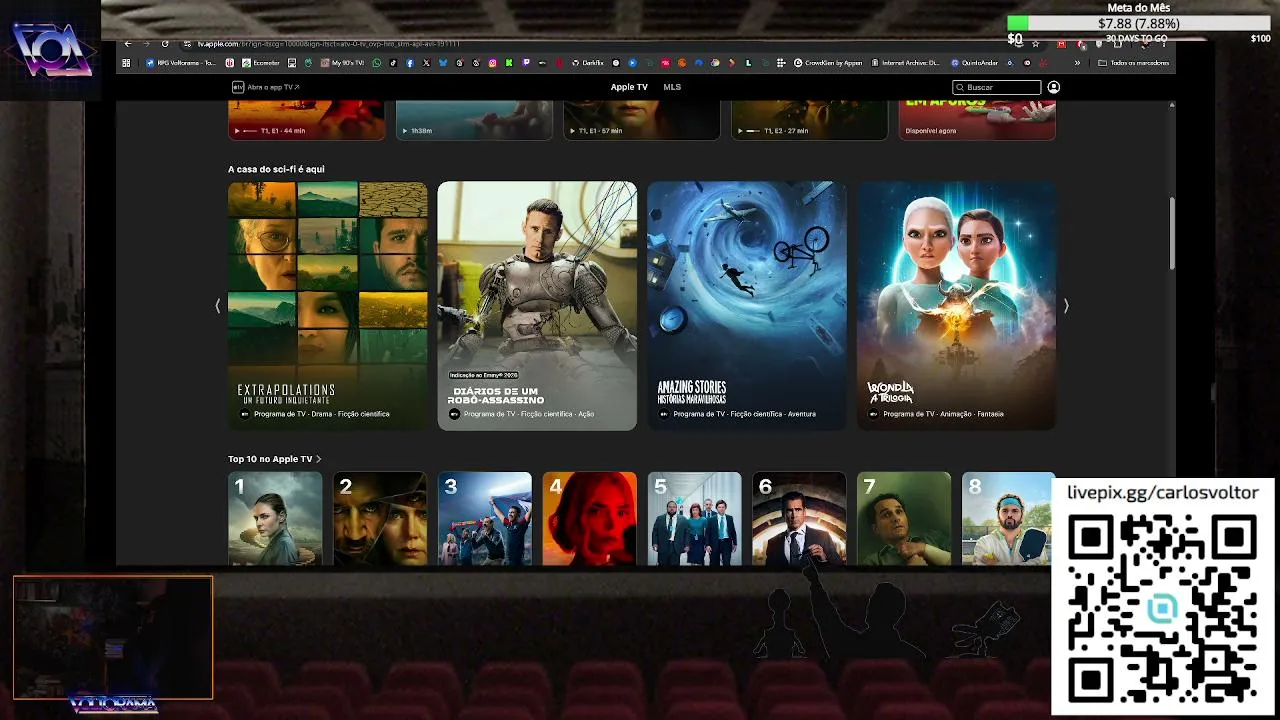
Task: Open the number 2 Top 10 title
Action: 380,518
